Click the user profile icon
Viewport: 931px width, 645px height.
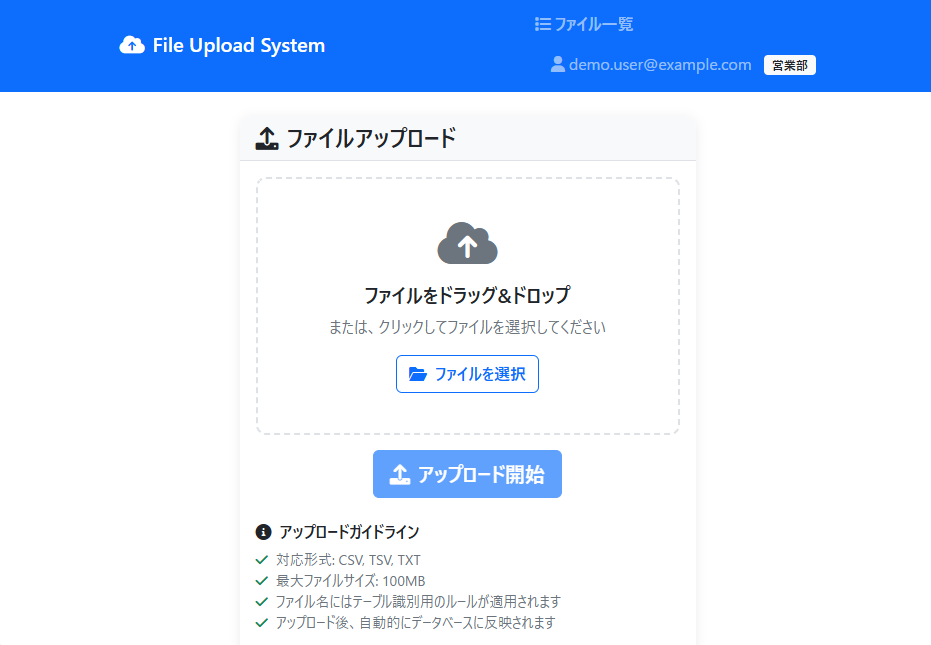click(x=558, y=65)
